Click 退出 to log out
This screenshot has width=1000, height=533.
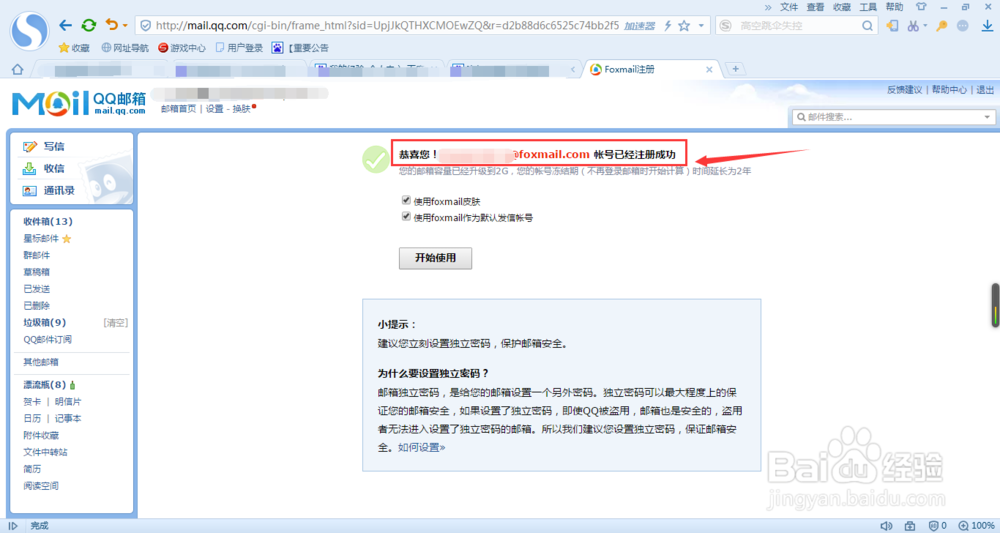pos(985,90)
